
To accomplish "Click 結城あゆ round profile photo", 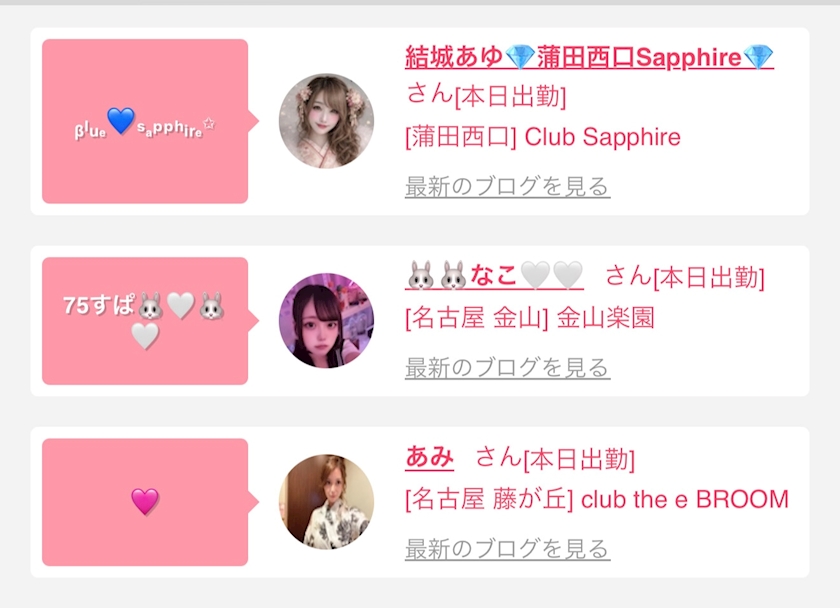I will [x=326, y=121].
